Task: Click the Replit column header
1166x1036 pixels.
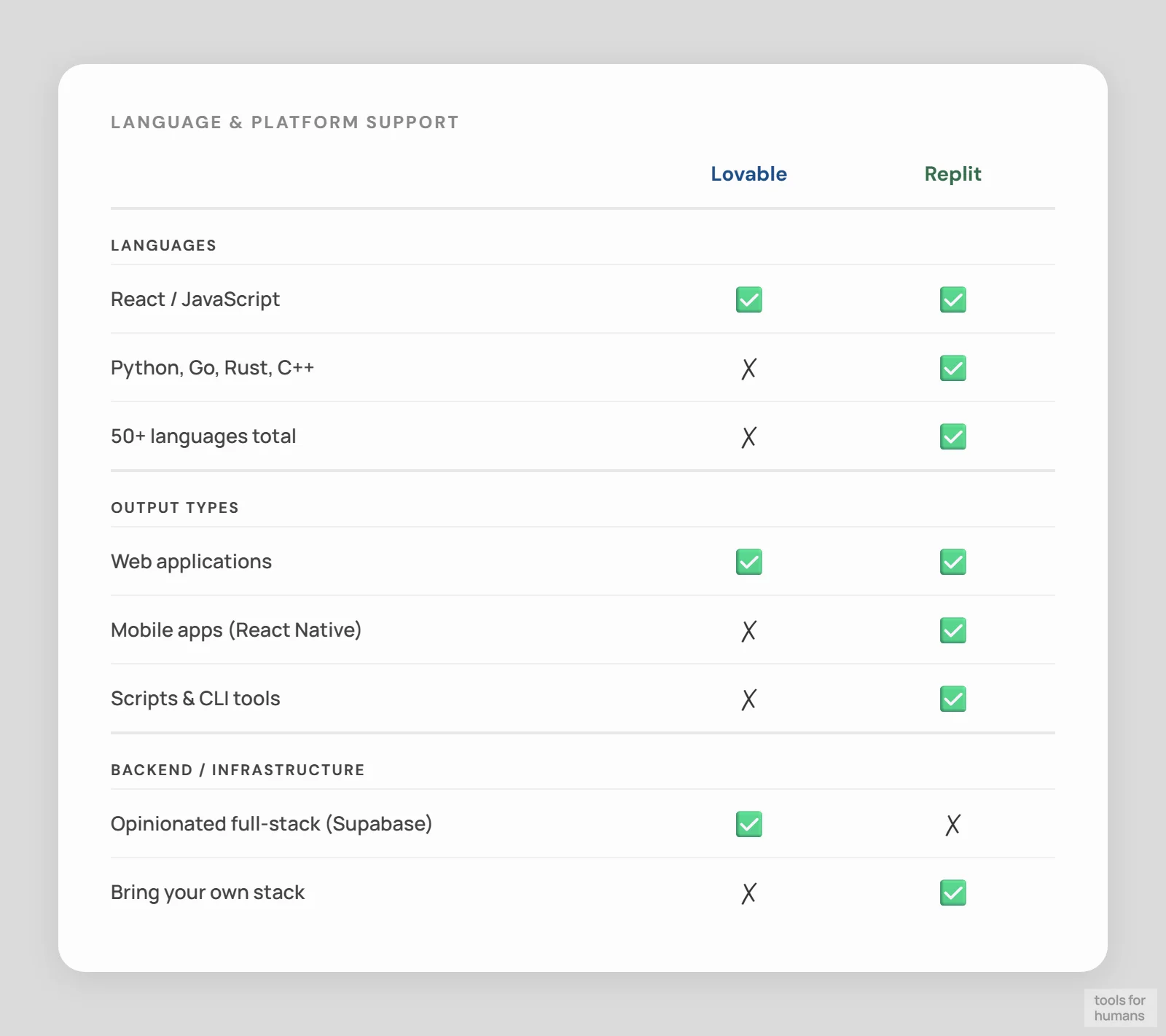Action: pyautogui.click(x=952, y=174)
